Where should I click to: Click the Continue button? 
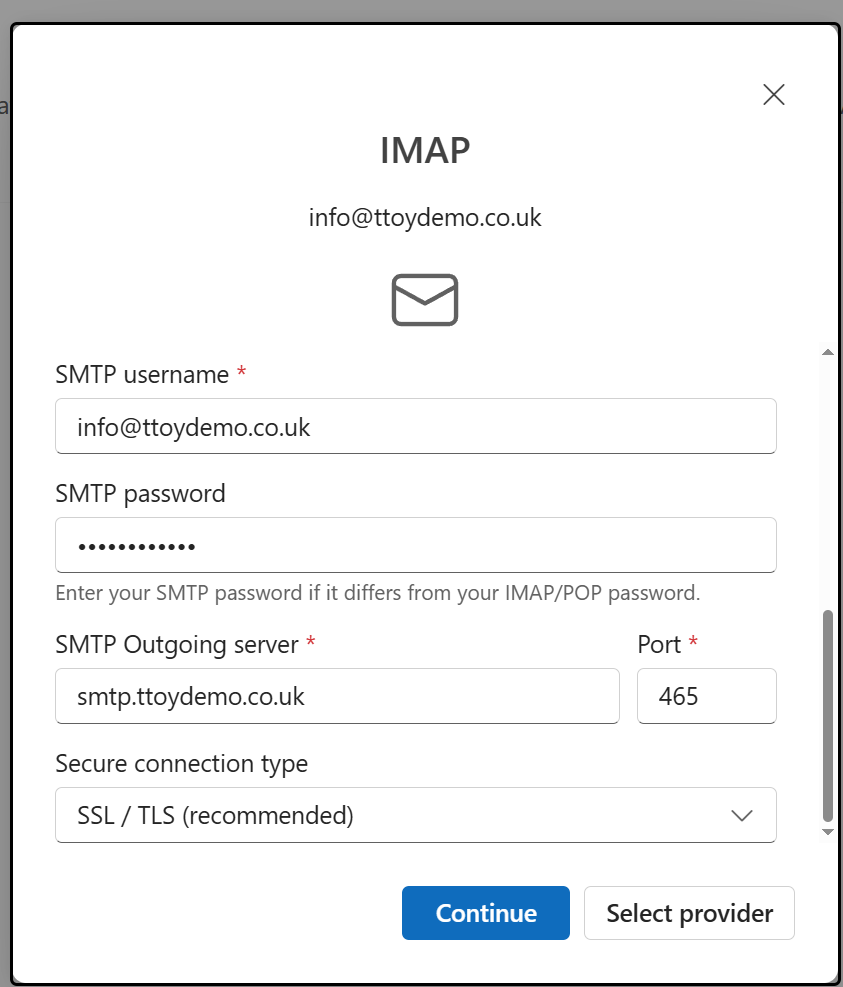point(486,913)
